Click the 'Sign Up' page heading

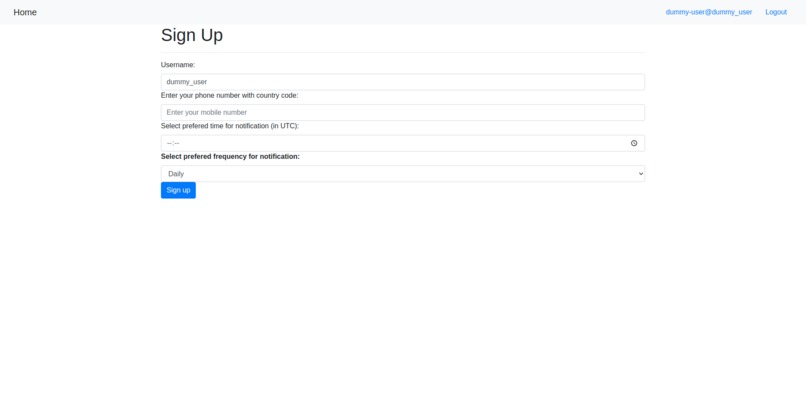192,35
